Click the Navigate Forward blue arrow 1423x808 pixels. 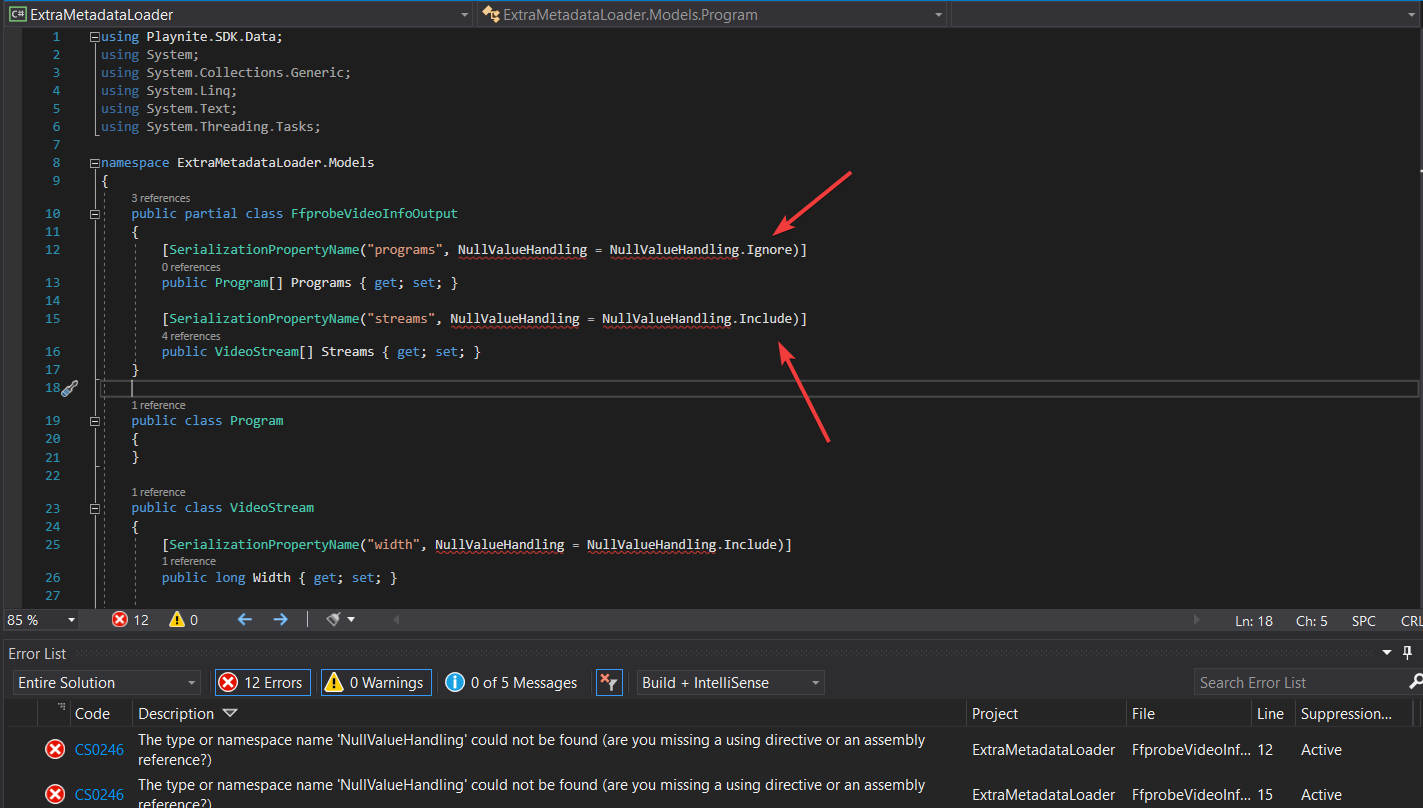click(x=281, y=619)
